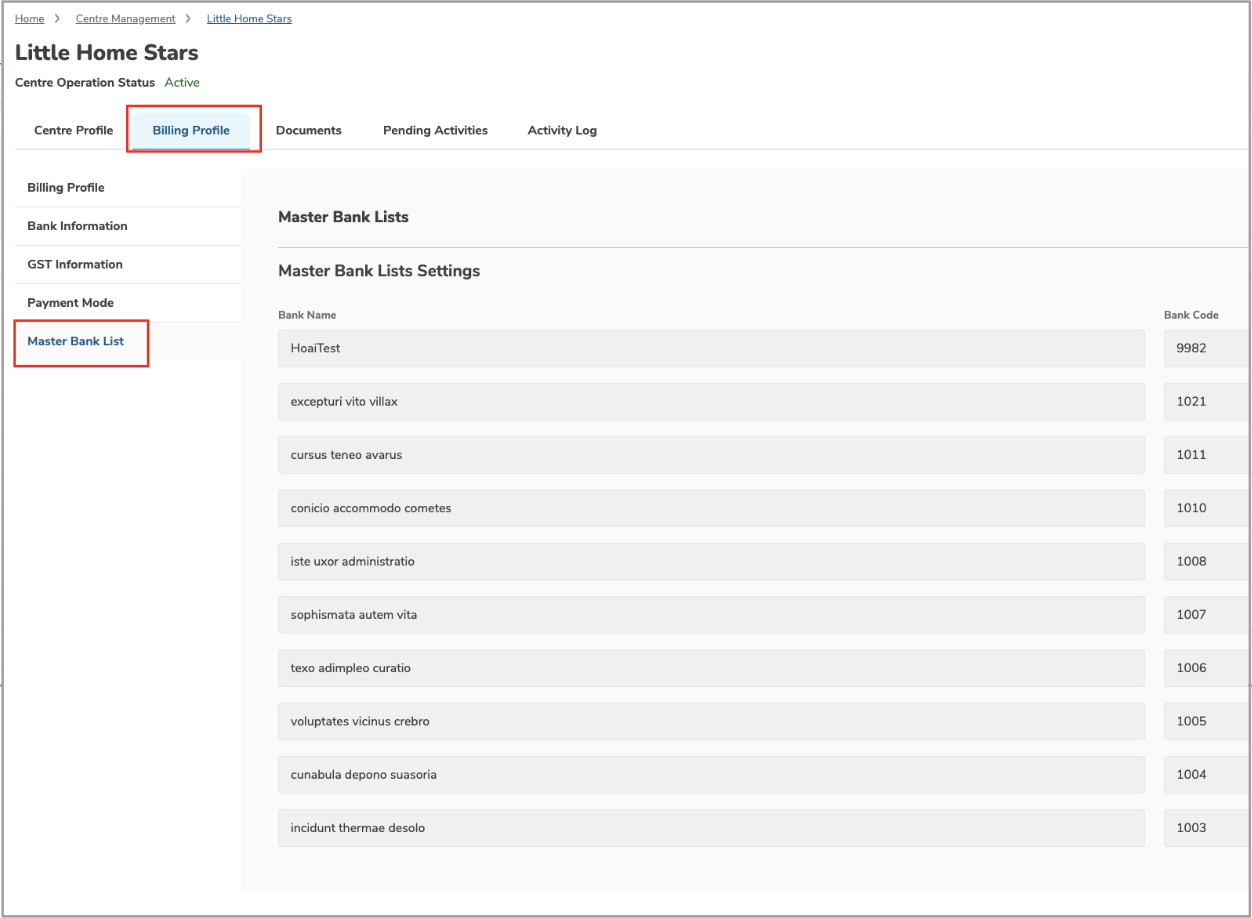Viewport: 1252px width, 918px height.
Task: Select Billing Profile in the sidebar
Action: tap(66, 188)
